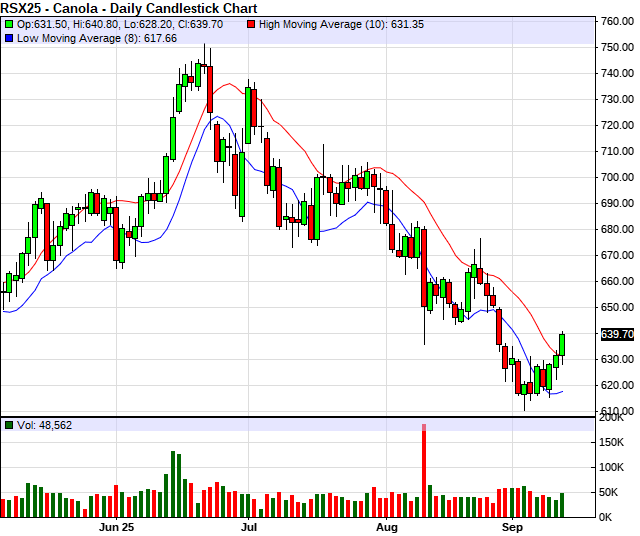Click the Jul date axis label
Image resolution: width=640 pixels, height=536 pixels.
[x=250, y=526]
